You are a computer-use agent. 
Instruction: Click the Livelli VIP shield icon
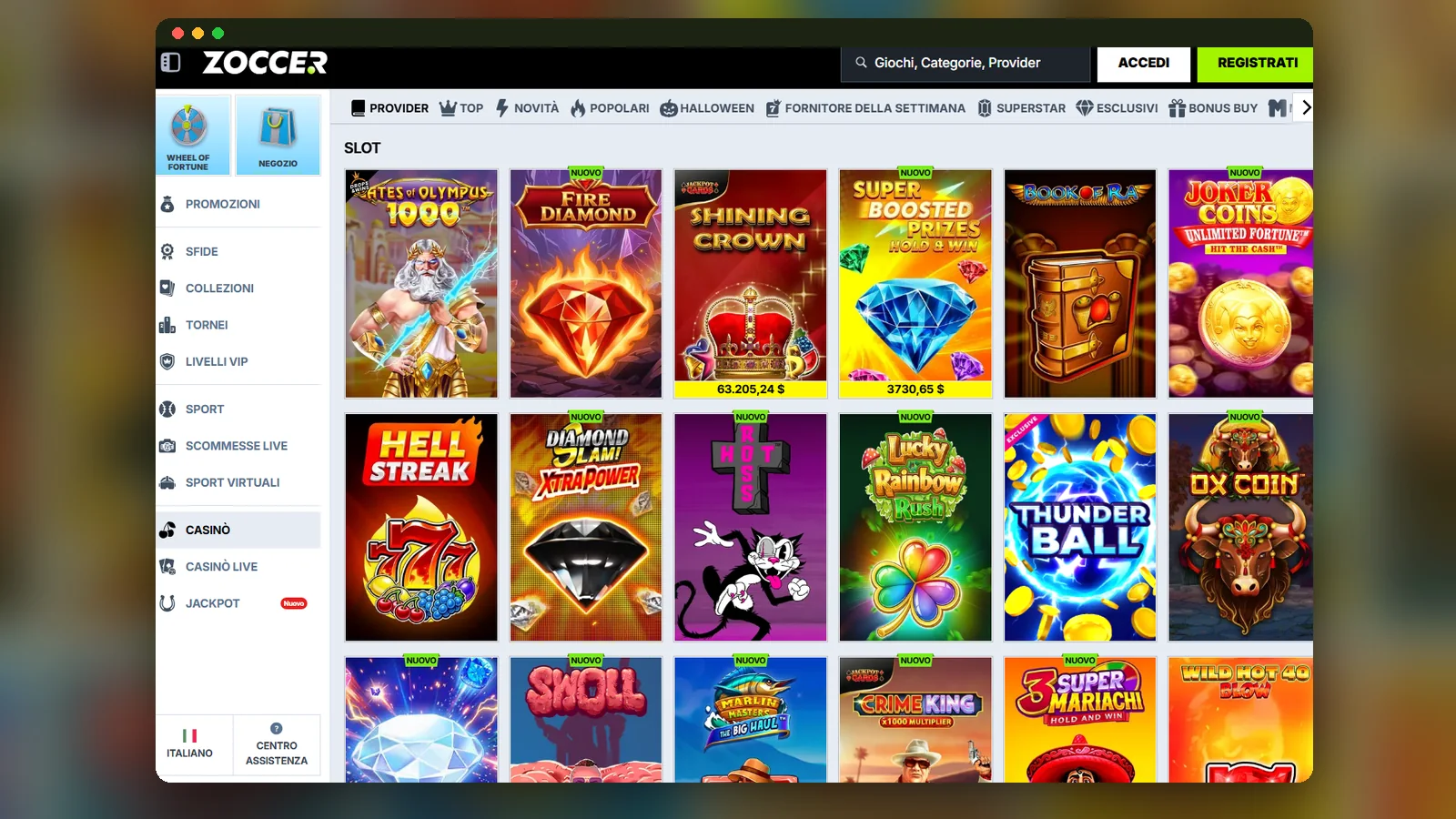(167, 361)
